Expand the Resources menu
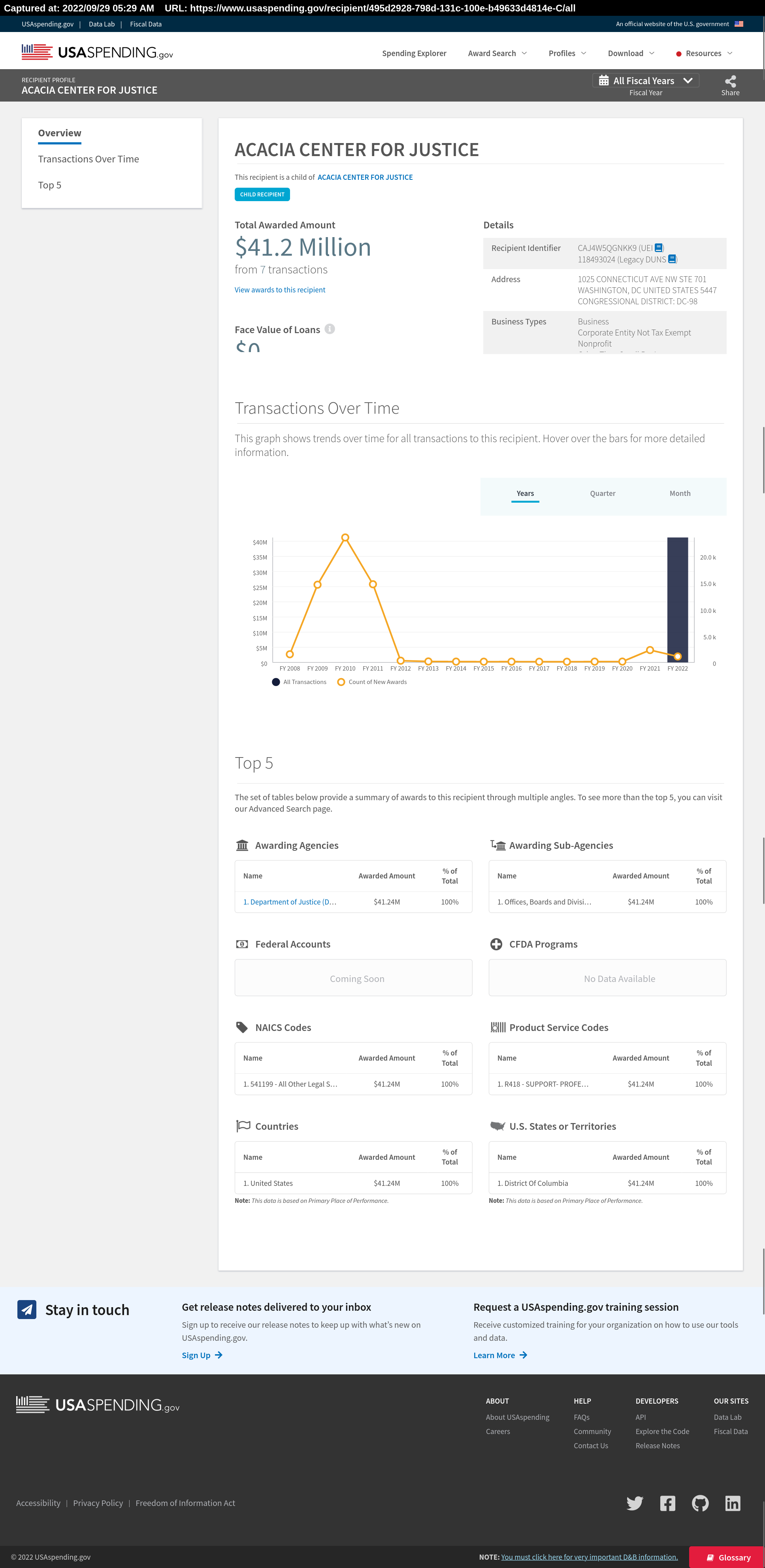 (x=704, y=53)
